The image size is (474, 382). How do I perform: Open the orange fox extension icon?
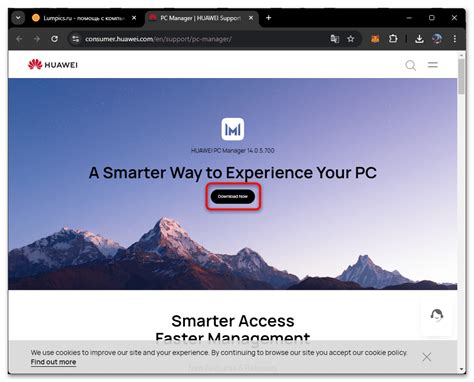pyautogui.click(x=375, y=39)
